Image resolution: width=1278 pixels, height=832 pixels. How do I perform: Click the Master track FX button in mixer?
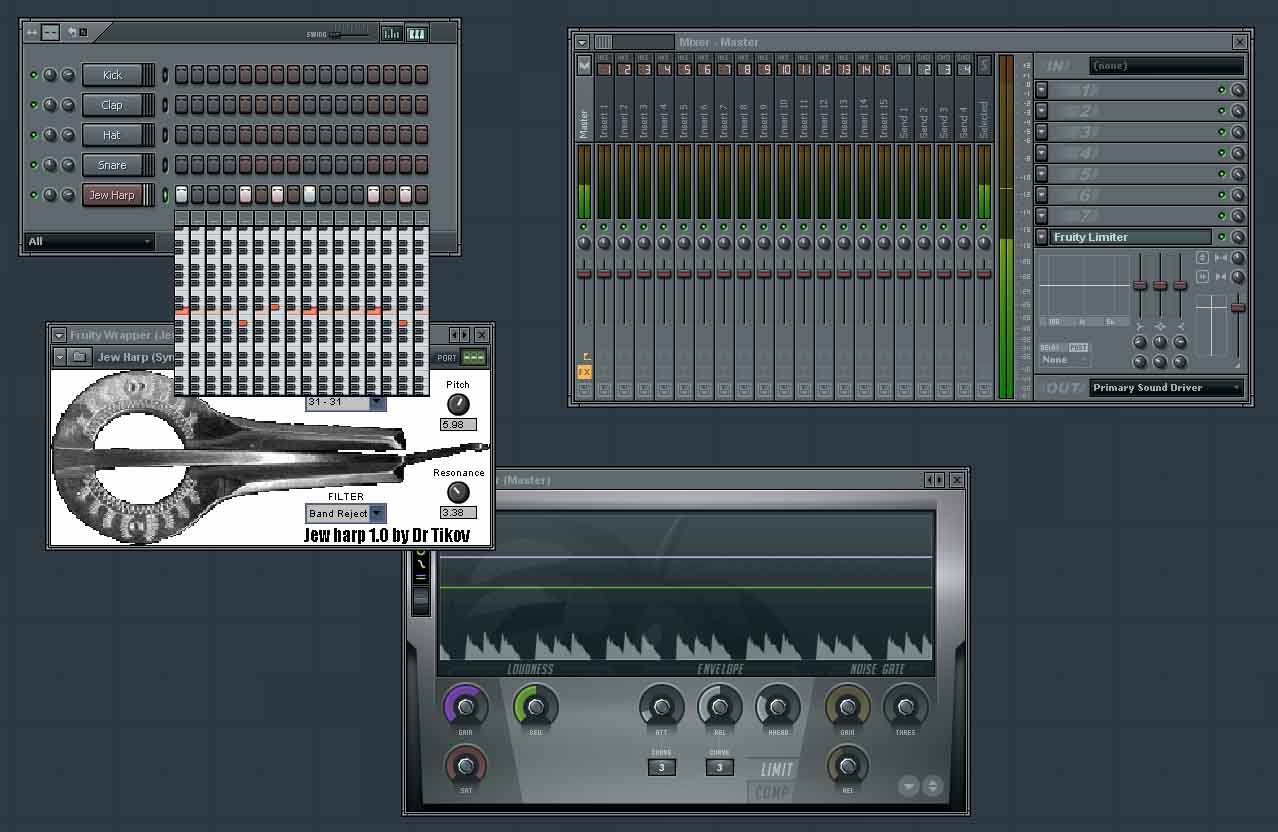(x=584, y=372)
